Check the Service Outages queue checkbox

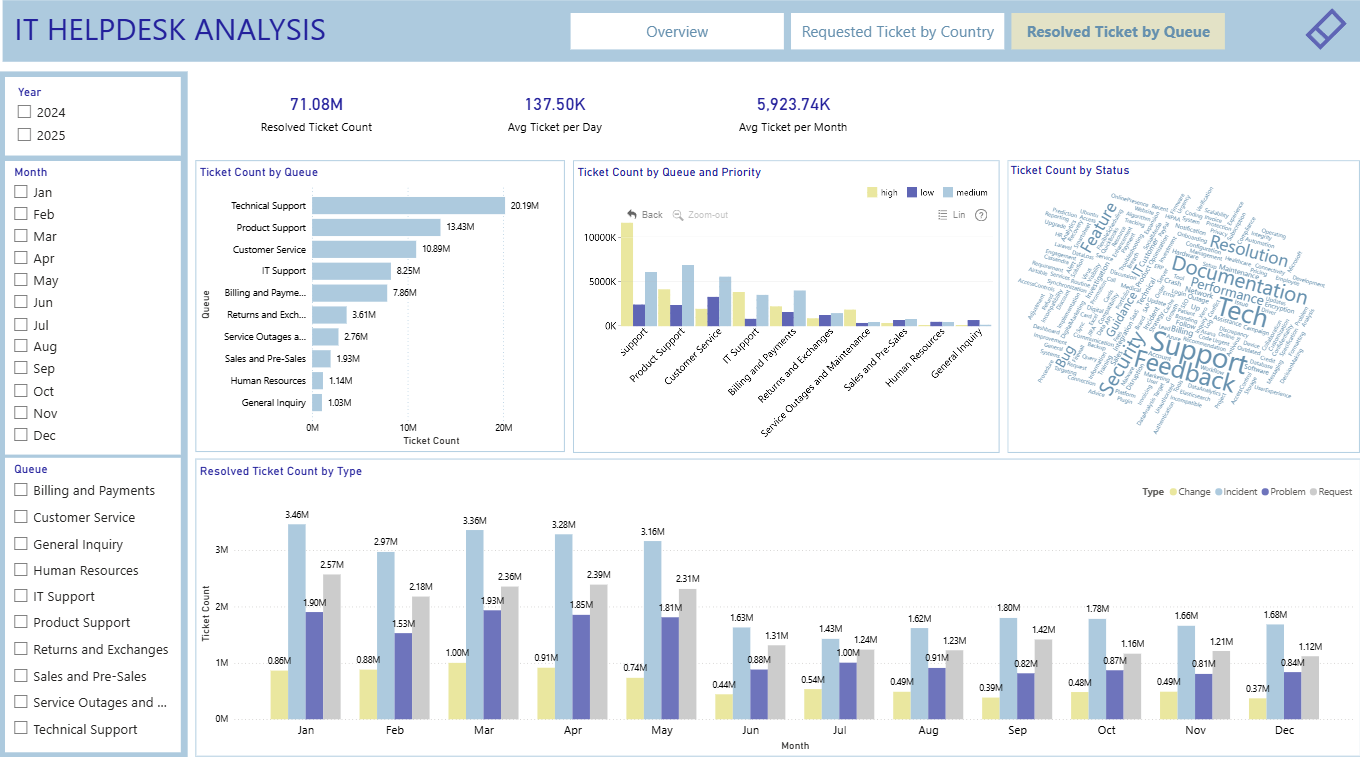(21, 702)
